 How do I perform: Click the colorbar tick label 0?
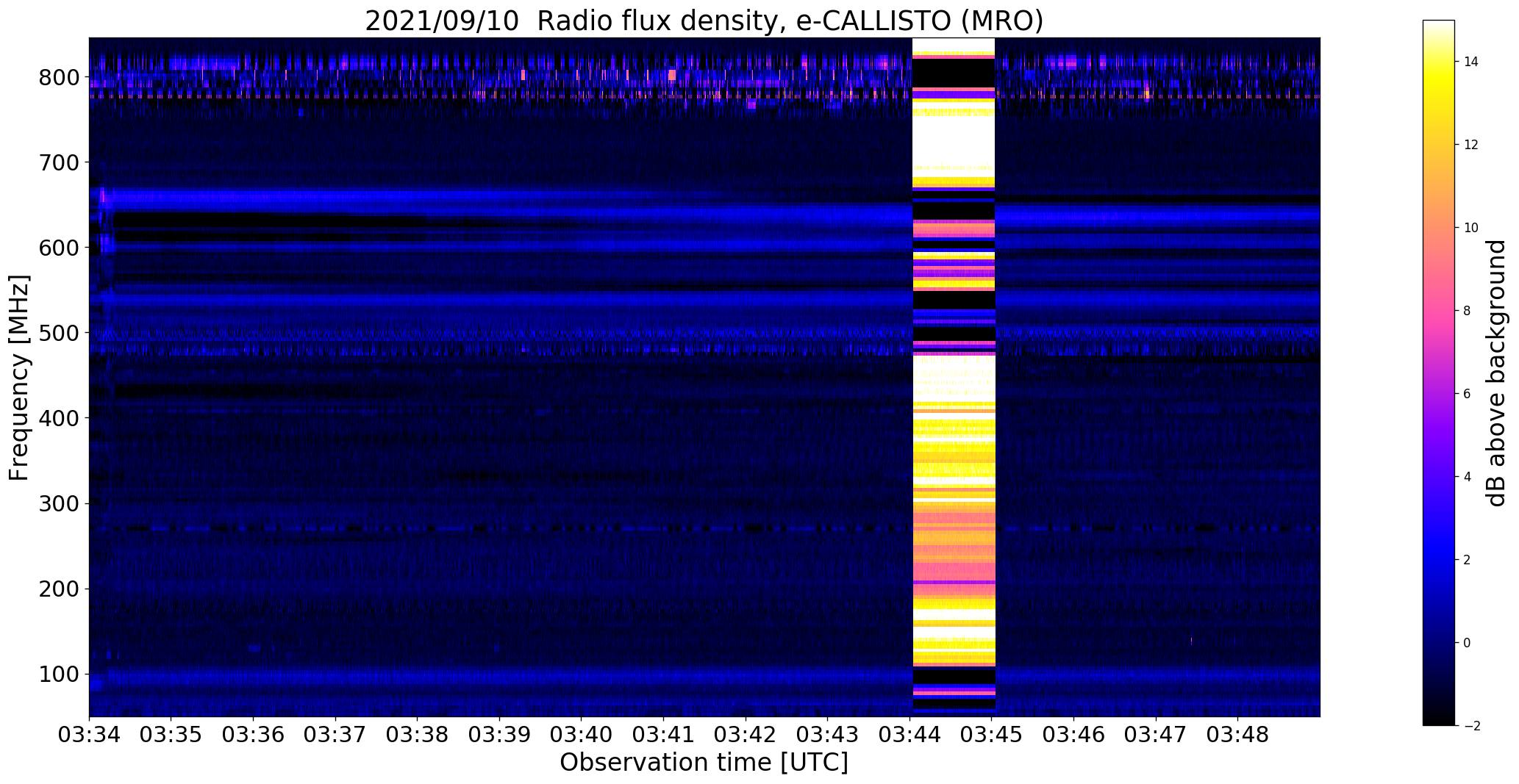(1467, 643)
